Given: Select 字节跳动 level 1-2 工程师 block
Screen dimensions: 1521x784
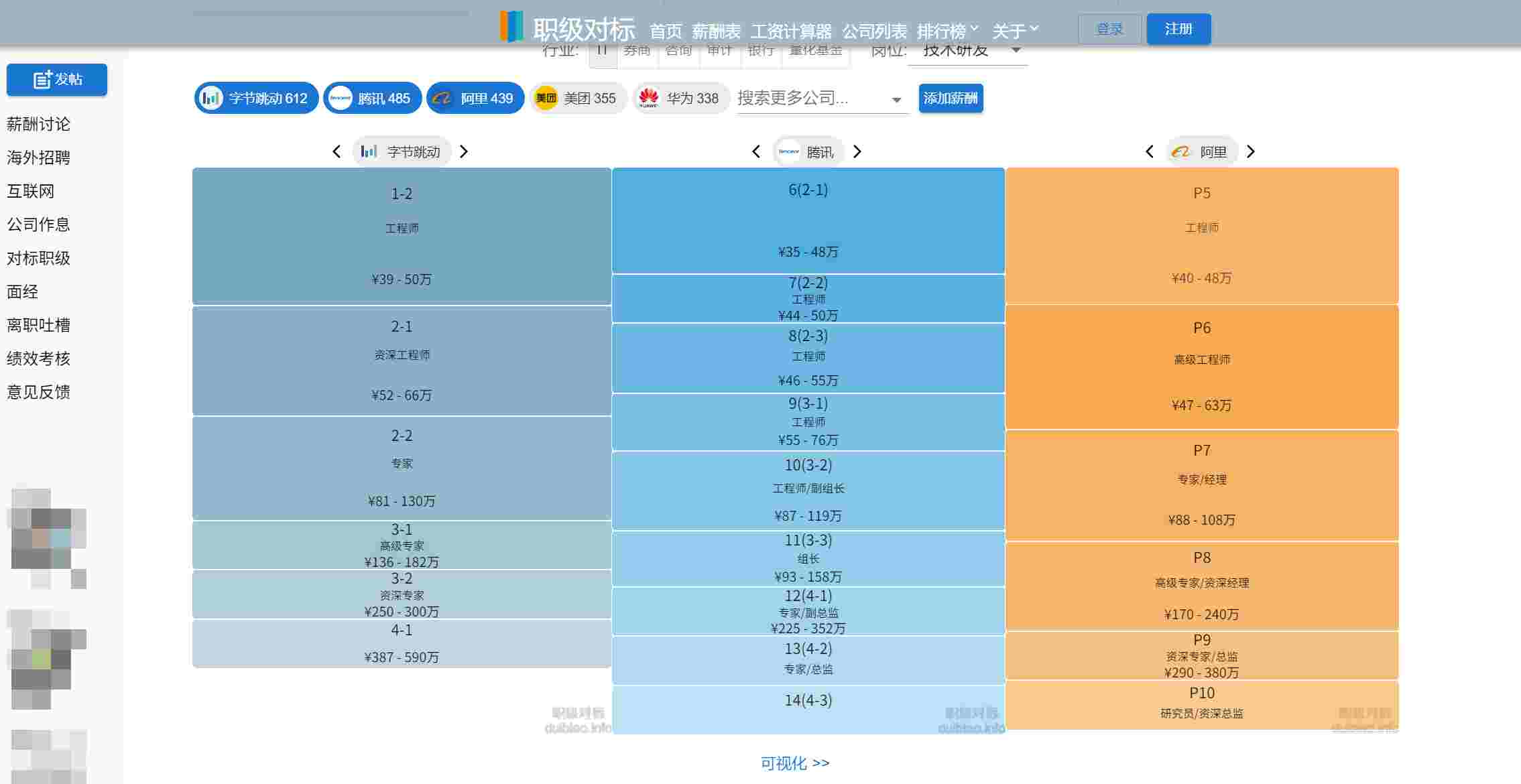Looking at the screenshot, I should (402, 236).
